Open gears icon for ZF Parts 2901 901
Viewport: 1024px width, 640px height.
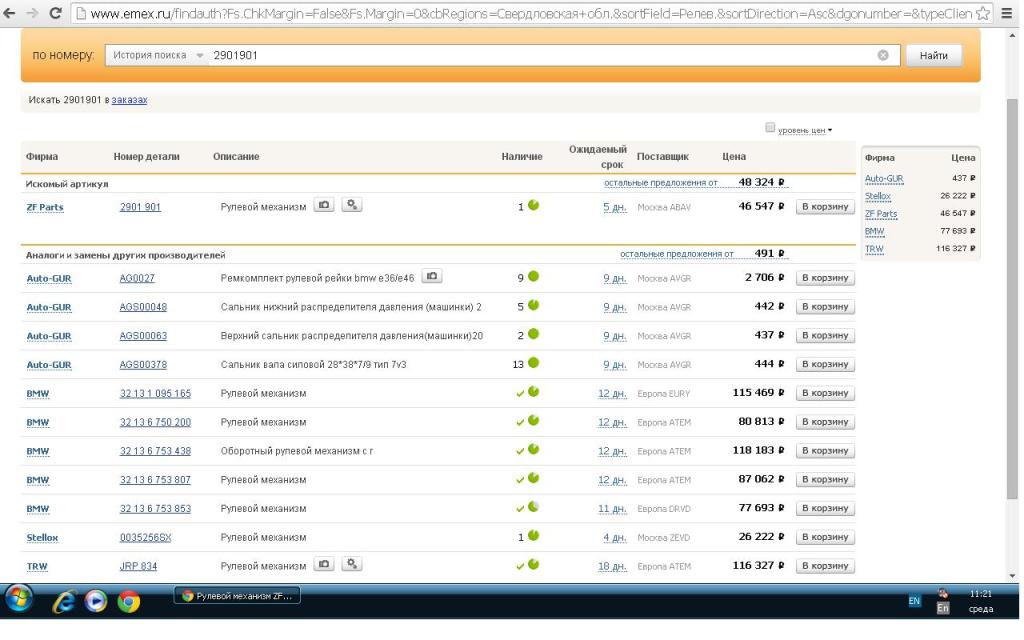click(351, 205)
